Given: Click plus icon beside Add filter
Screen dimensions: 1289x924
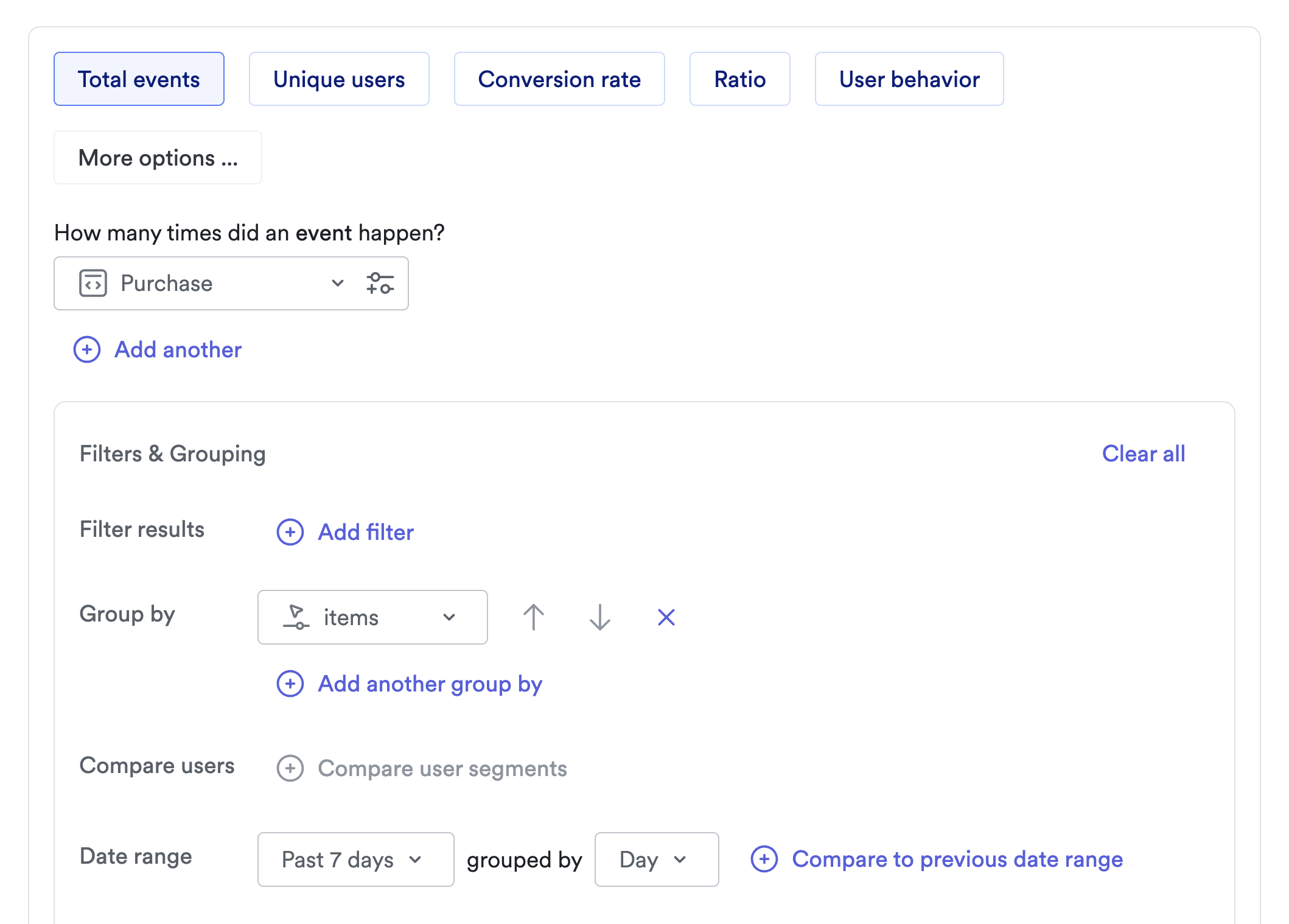Looking at the screenshot, I should click(x=290, y=533).
